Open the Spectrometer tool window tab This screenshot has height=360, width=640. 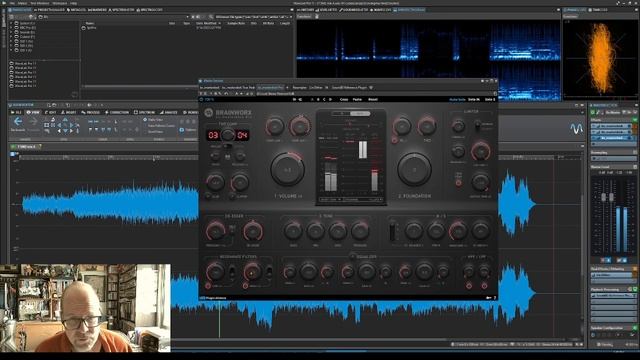pyautogui.click(x=122, y=10)
